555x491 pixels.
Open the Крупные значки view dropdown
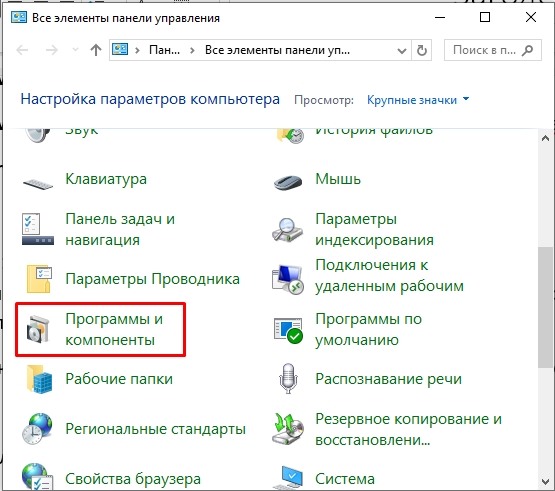pos(418,100)
